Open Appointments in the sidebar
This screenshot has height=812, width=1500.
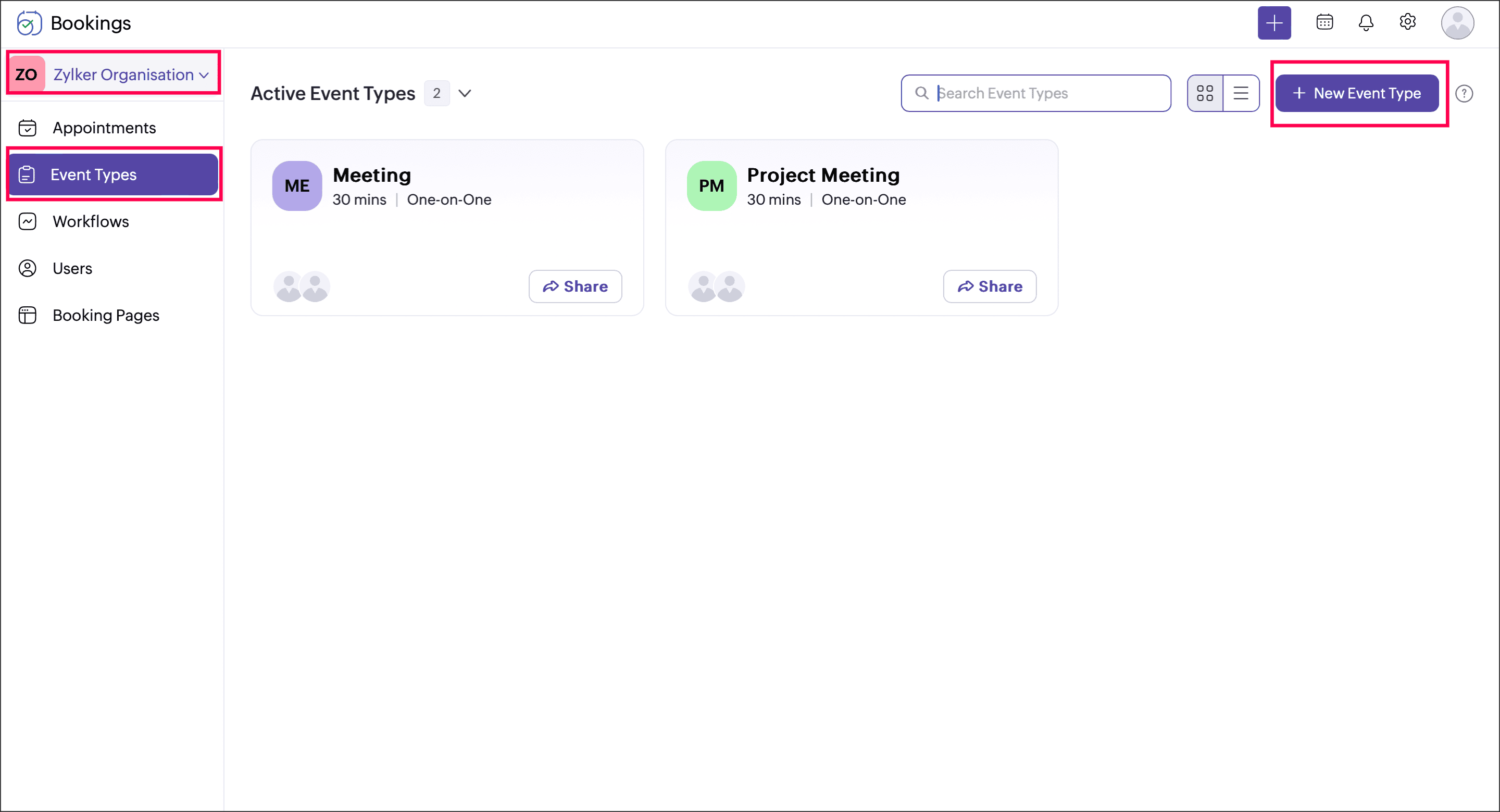click(104, 128)
